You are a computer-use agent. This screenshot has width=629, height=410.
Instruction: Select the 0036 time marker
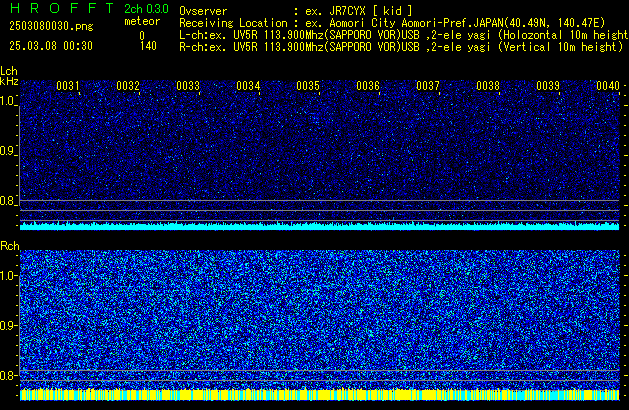click(x=368, y=86)
